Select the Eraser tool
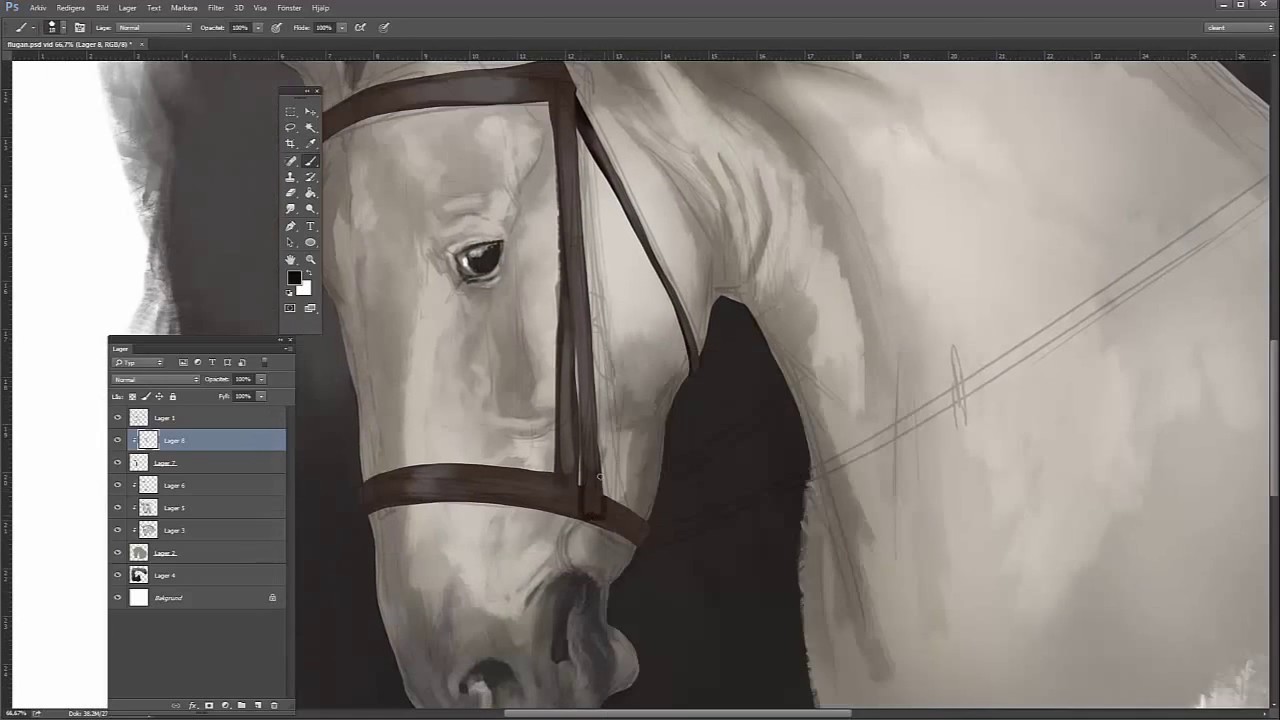Image resolution: width=1280 pixels, height=720 pixels. coord(290,193)
